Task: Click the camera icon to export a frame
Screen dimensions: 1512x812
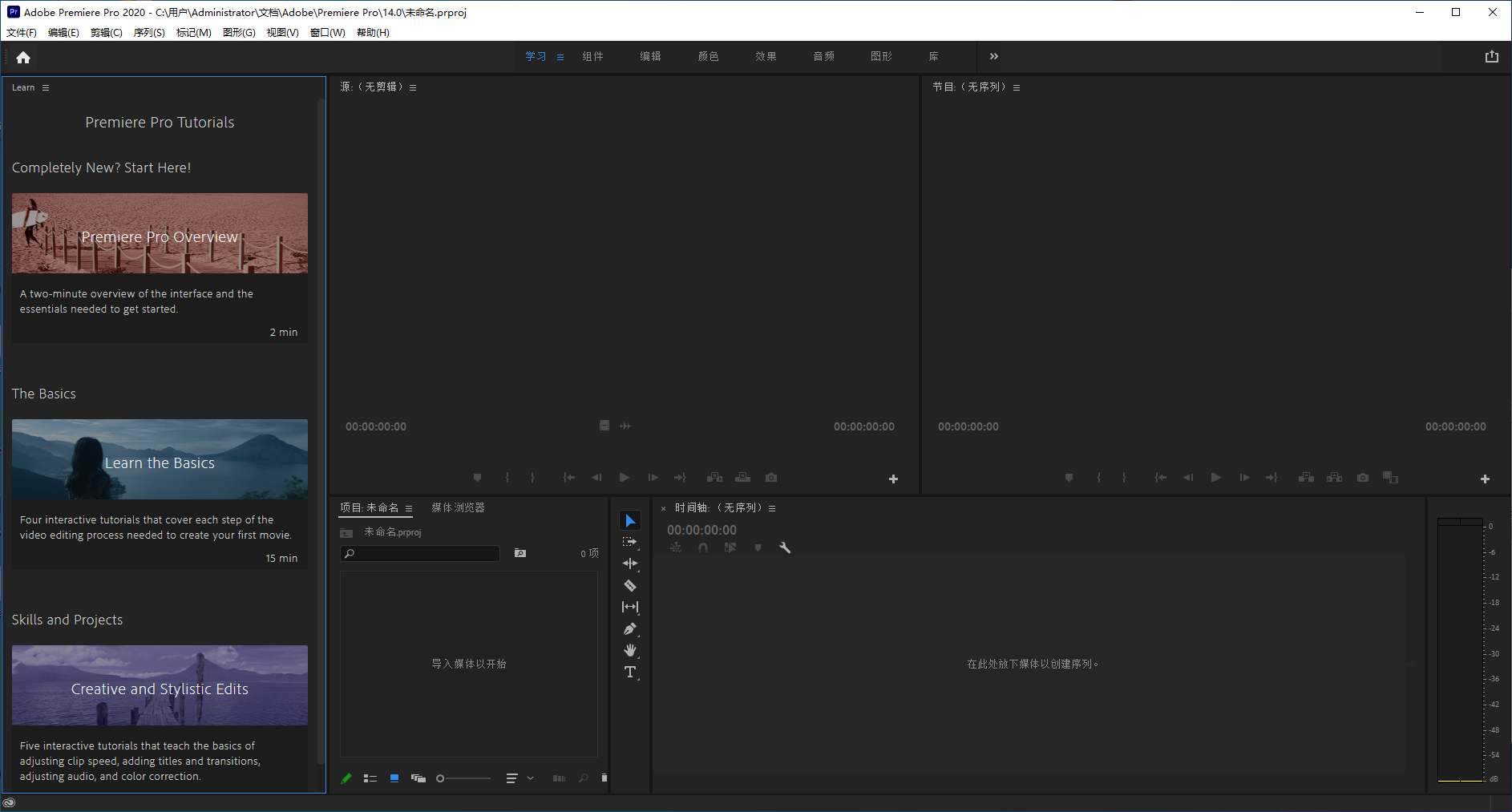Action: [770, 477]
